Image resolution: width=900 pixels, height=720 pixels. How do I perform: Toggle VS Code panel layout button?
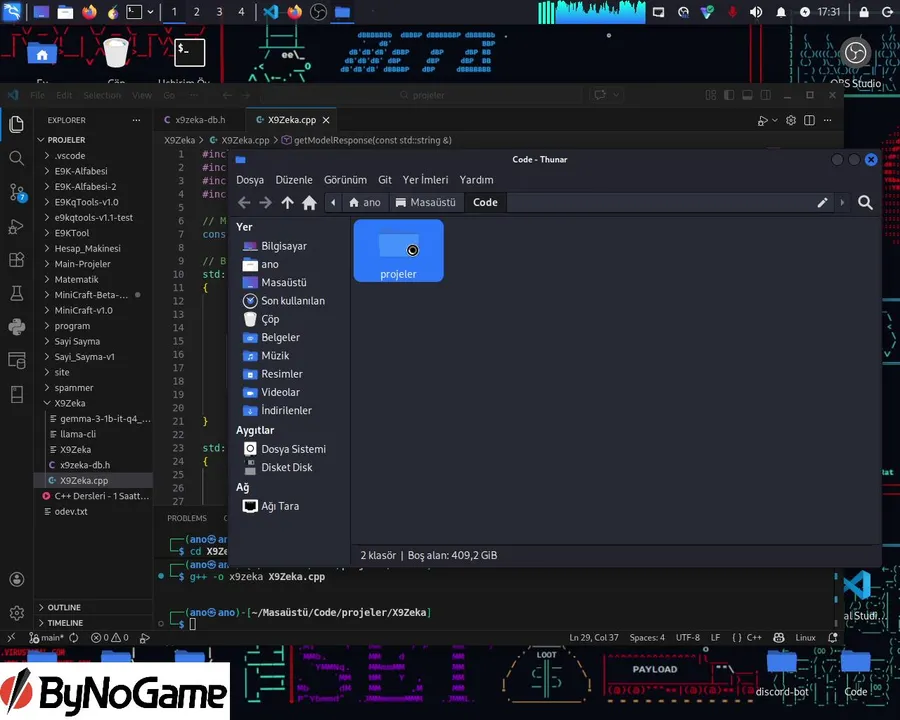747,95
